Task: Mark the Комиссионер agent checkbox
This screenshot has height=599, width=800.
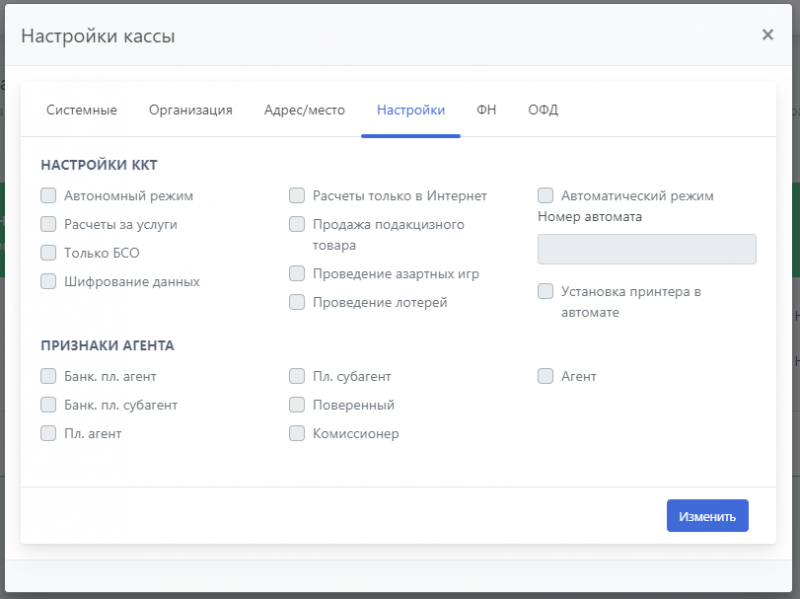Action: click(x=297, y=434)
